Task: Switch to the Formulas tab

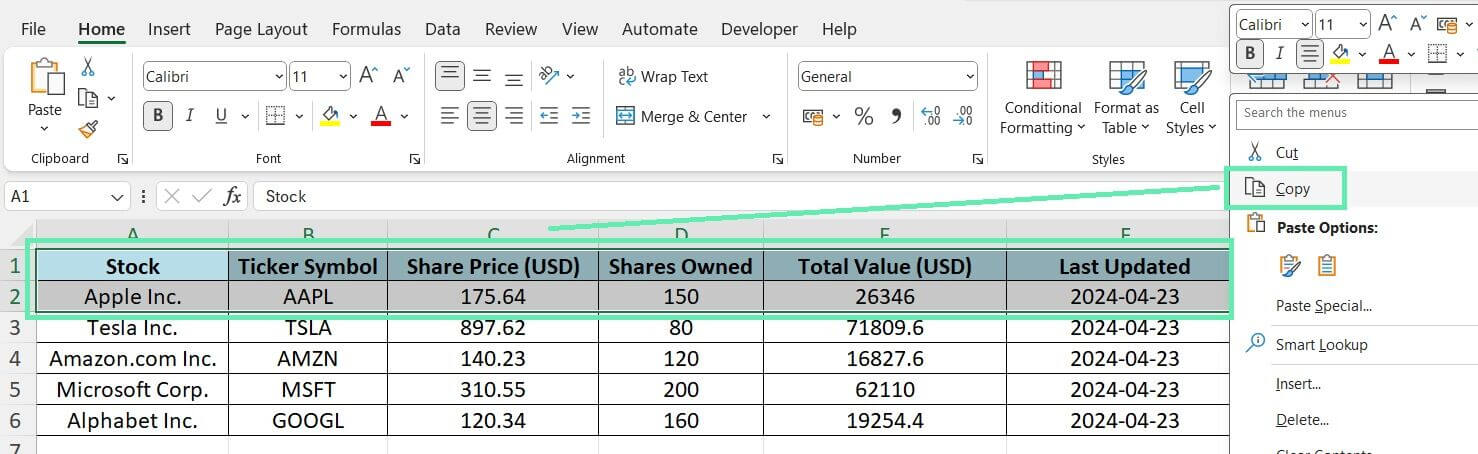Action: click(x=365, y=29)
